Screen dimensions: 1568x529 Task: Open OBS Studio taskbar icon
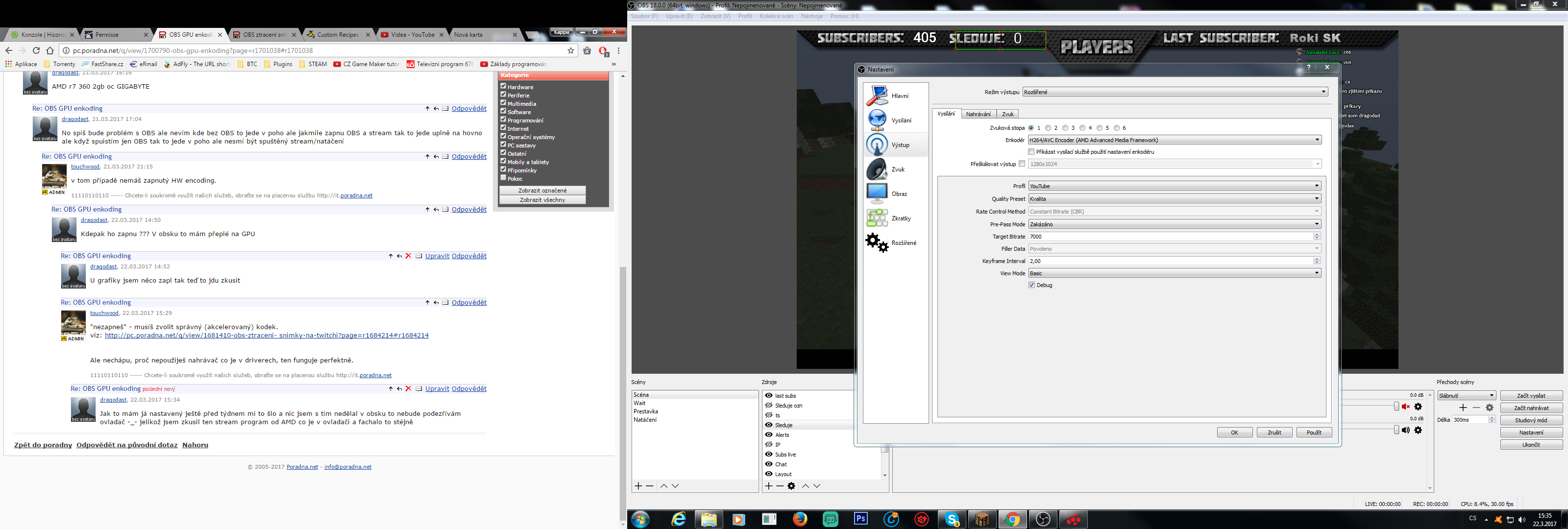tap(1043, 519)
